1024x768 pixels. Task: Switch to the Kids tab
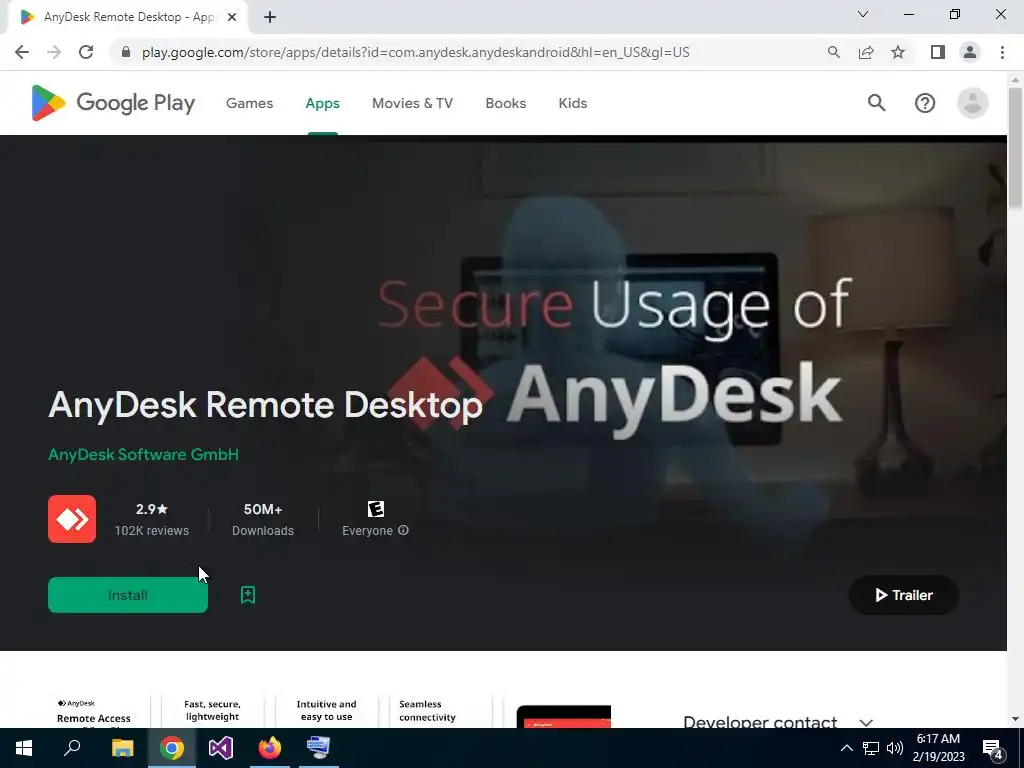[x=573, y=103]
